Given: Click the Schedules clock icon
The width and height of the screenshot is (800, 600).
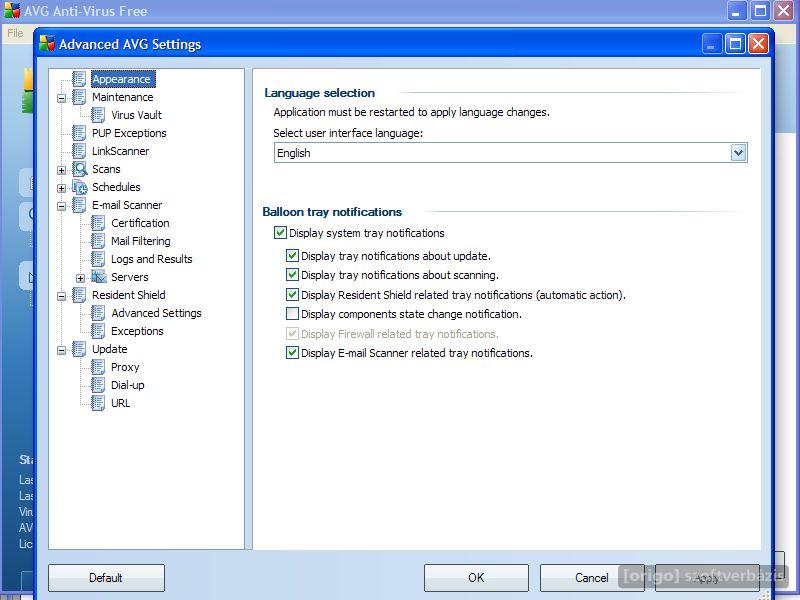Looking at the screenshot, I should coord(80,187).
